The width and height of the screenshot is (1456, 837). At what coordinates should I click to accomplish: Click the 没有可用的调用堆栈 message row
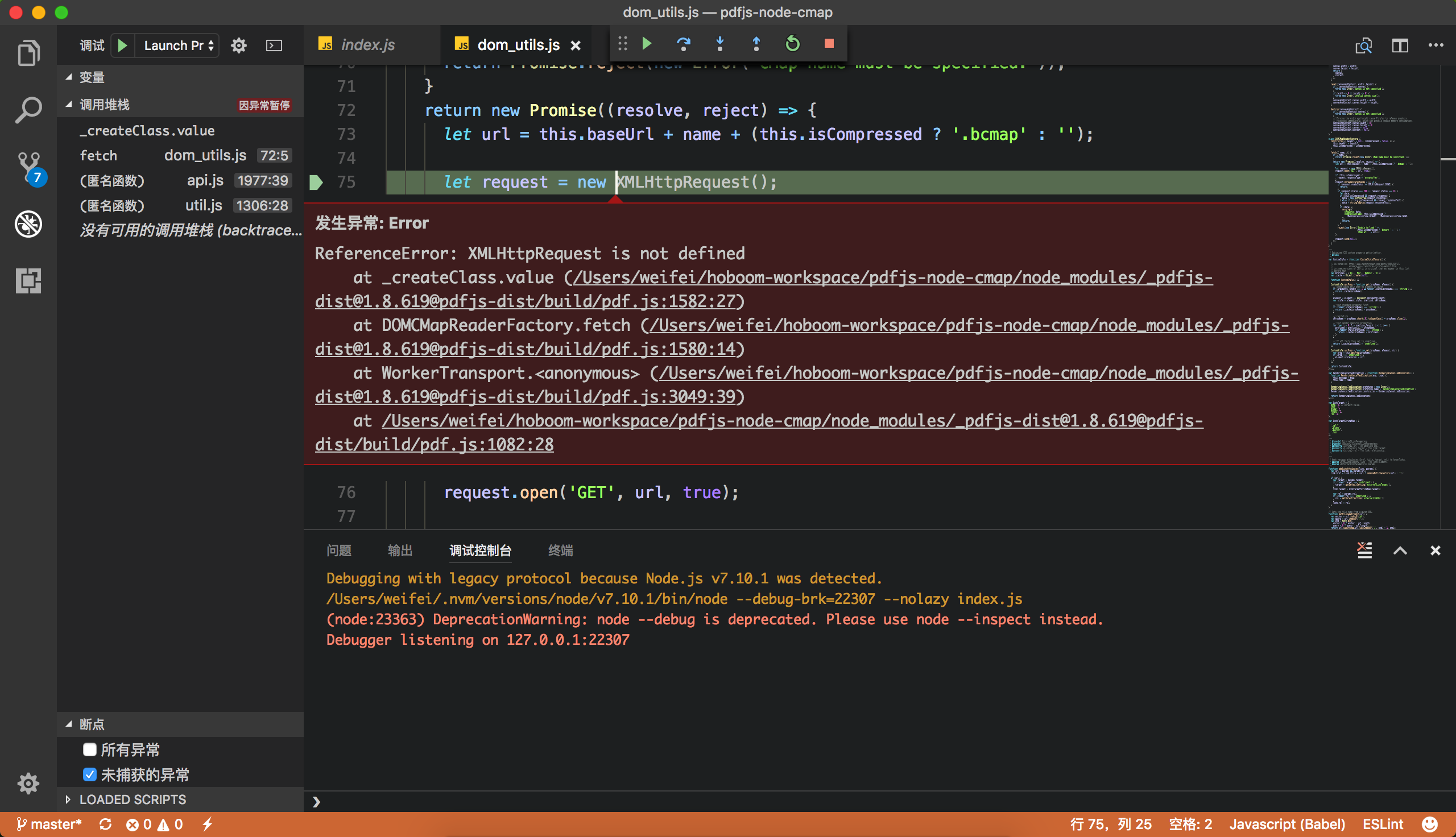pos(180,230)
